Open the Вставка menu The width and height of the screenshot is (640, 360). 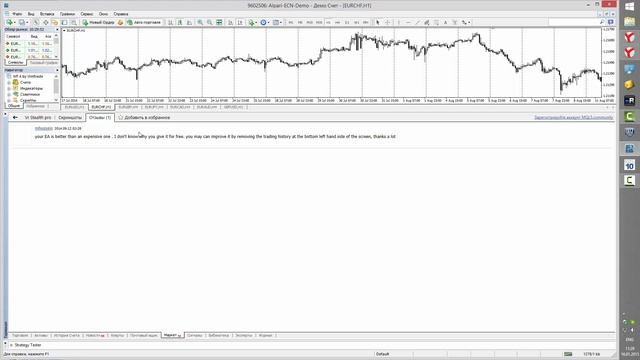click(47, 14)
